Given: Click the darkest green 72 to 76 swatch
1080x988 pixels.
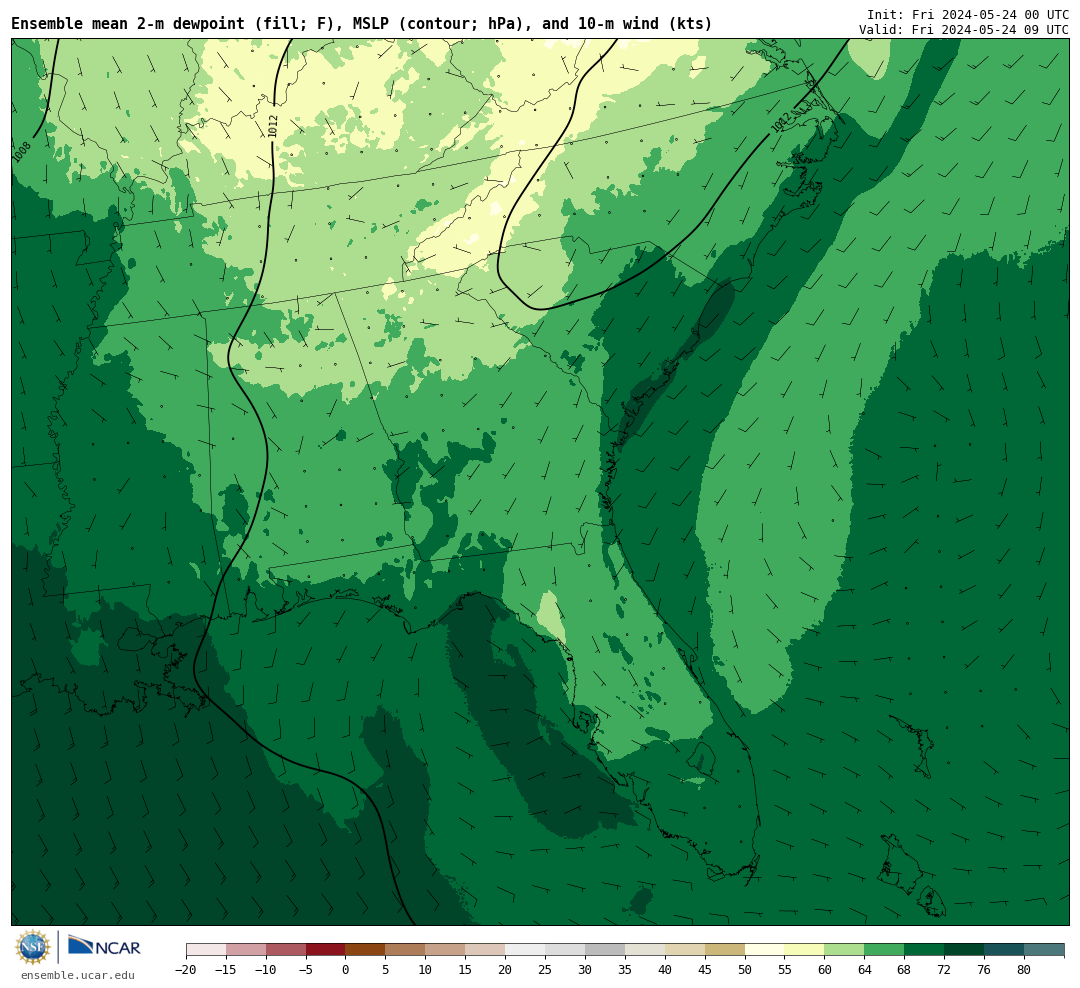Looking at the screenshot, I should click(964, 950).
